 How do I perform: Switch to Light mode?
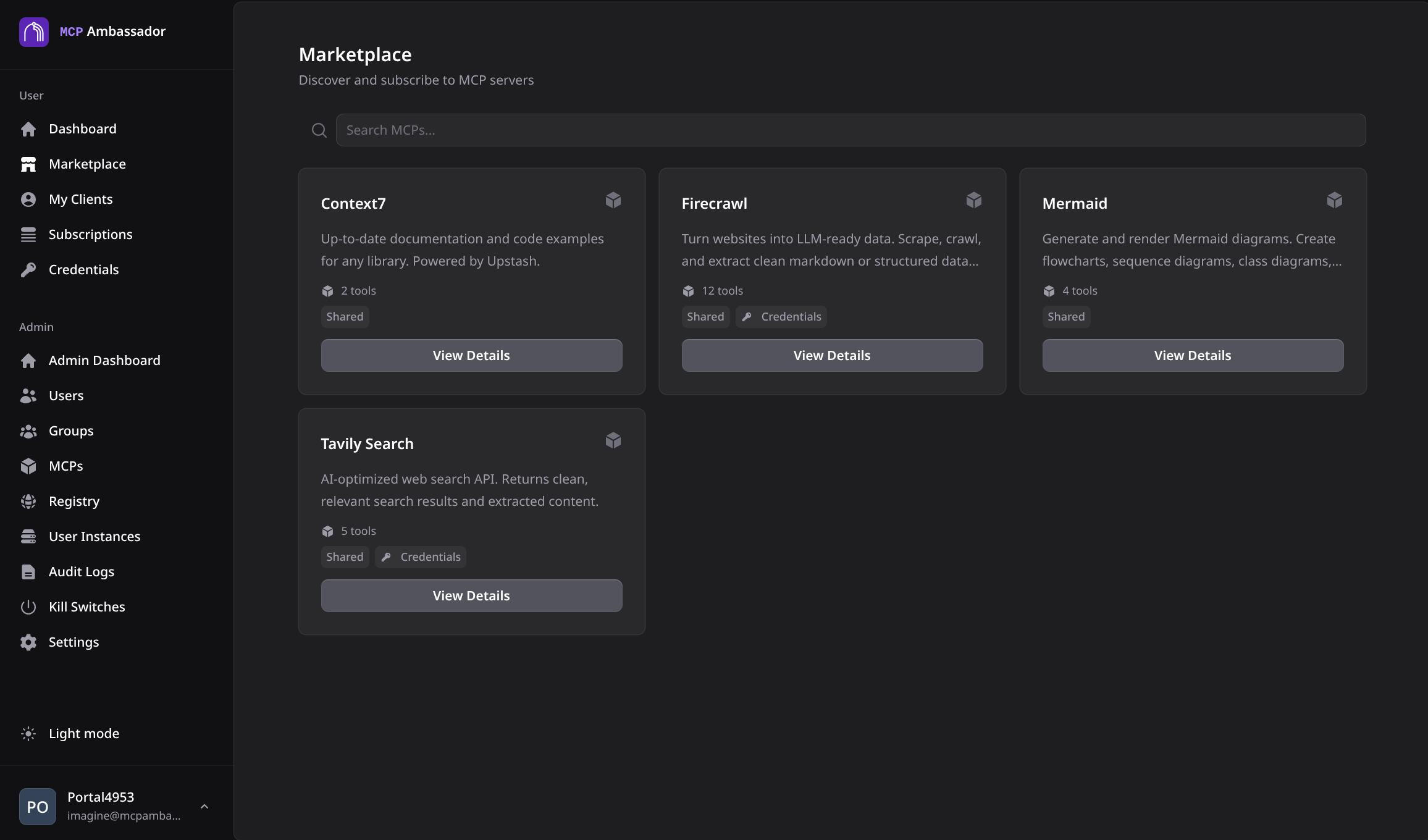pyautogui.click(x=83, y=734)
